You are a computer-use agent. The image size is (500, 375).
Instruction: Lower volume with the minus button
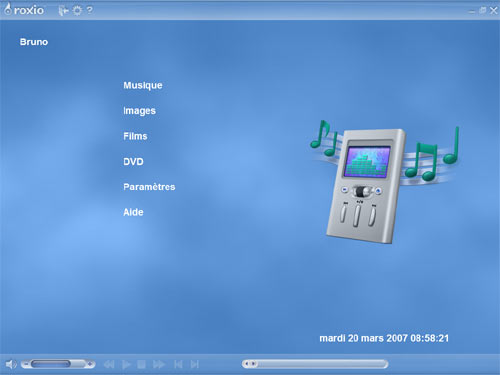click(25, 364)
